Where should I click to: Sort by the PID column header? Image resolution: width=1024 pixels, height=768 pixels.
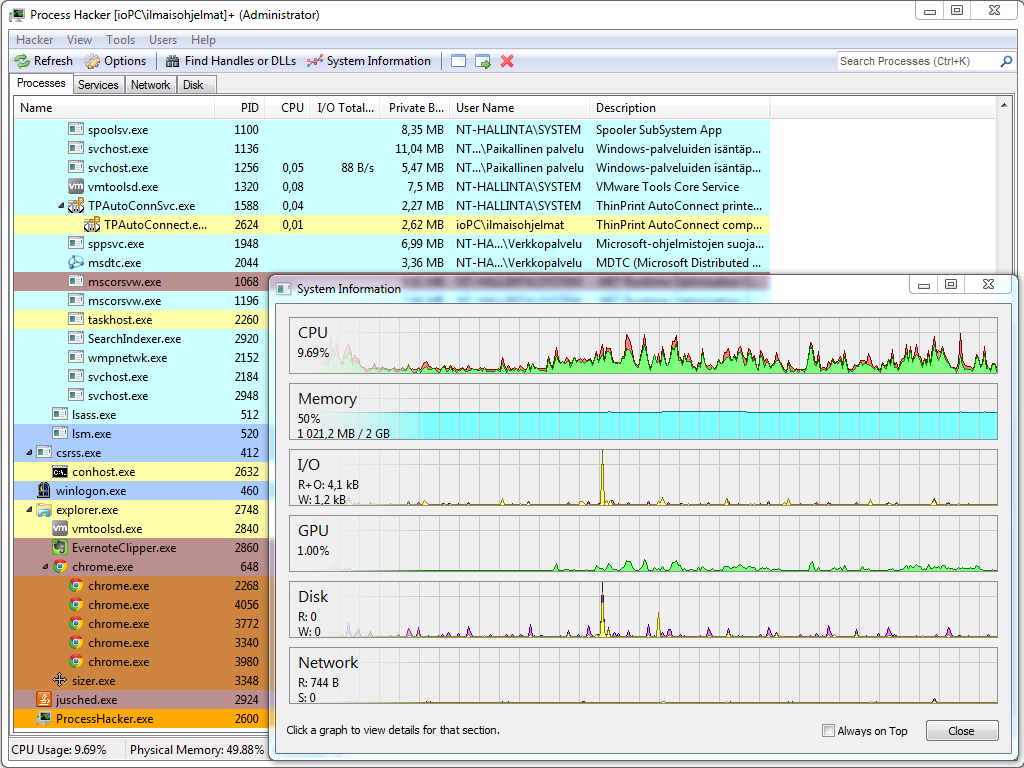tap(239, 108)
